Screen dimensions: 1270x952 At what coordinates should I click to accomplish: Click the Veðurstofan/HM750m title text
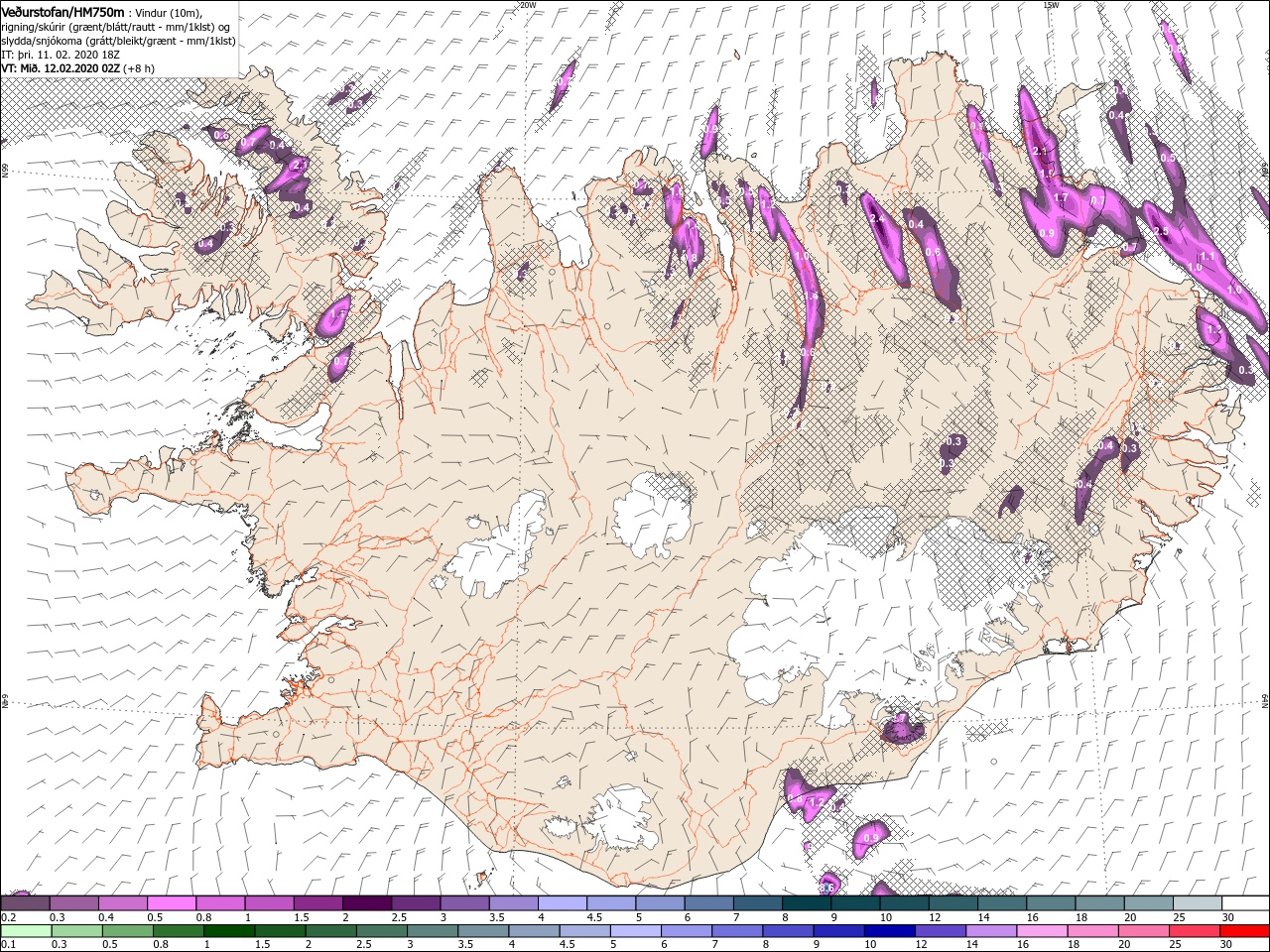pos(63,11)
